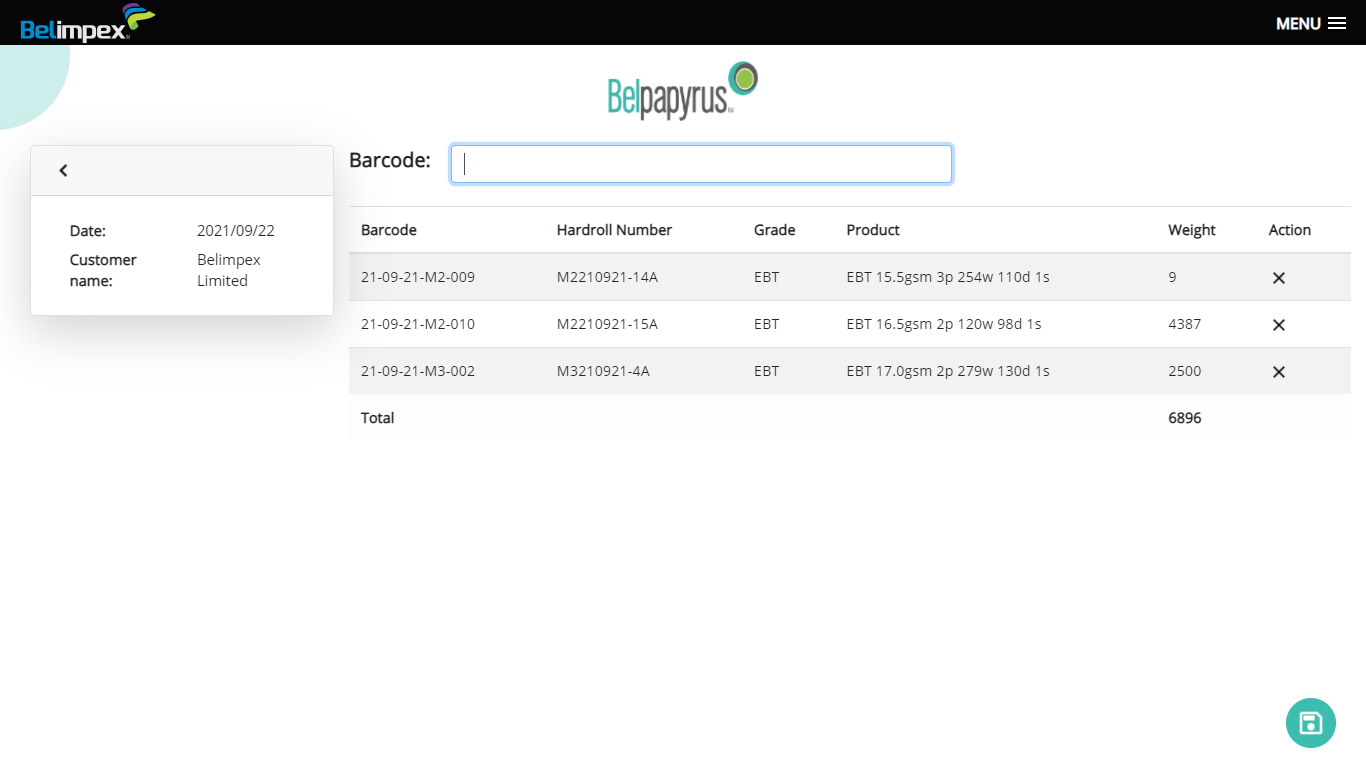Click the Total row label

click(378, 418)
